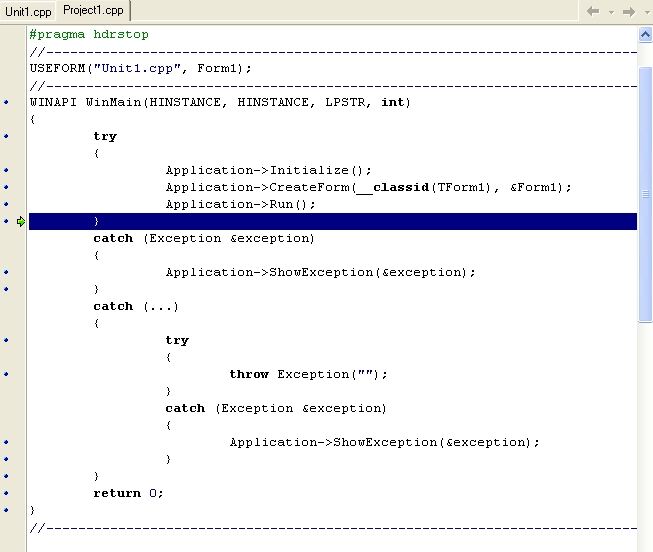Click the forward navigation arrow
This screenshot has width=653, height=552.
pyautogui.click(x=629, y=11)
